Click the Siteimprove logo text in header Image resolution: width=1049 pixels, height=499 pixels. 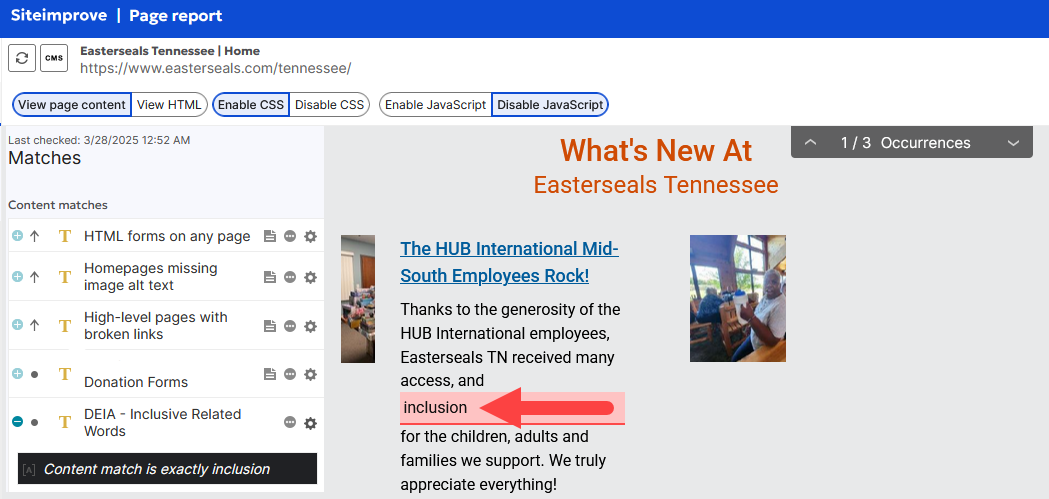tap(59, 15)
